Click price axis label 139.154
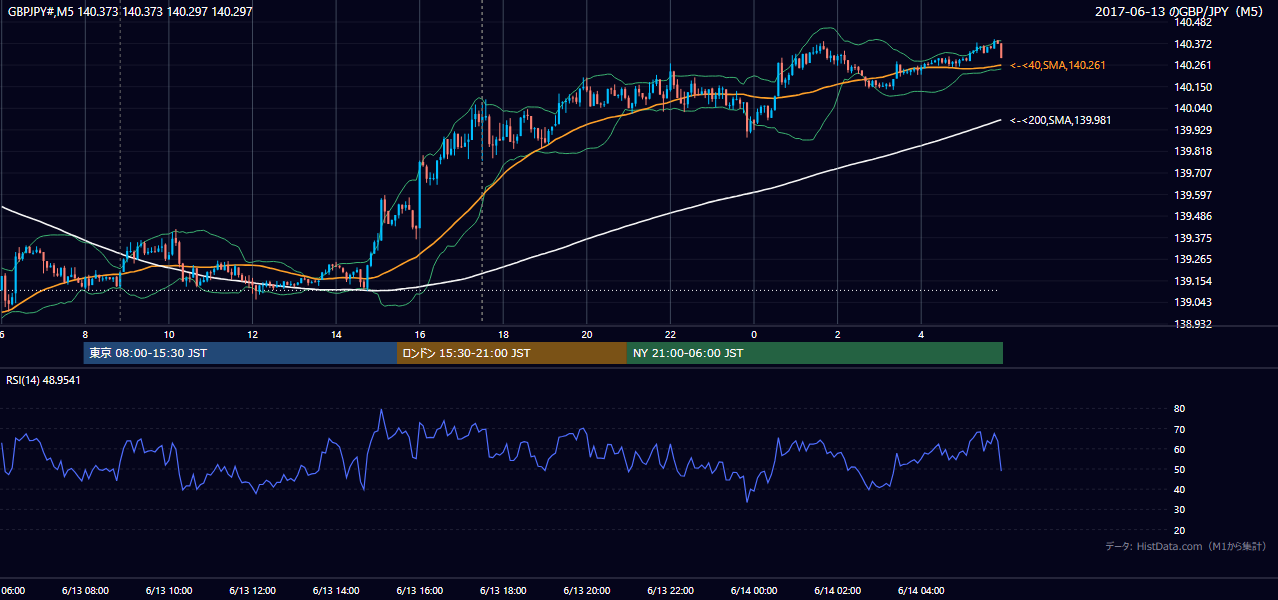The image size is (1278, 600). 1195,281
